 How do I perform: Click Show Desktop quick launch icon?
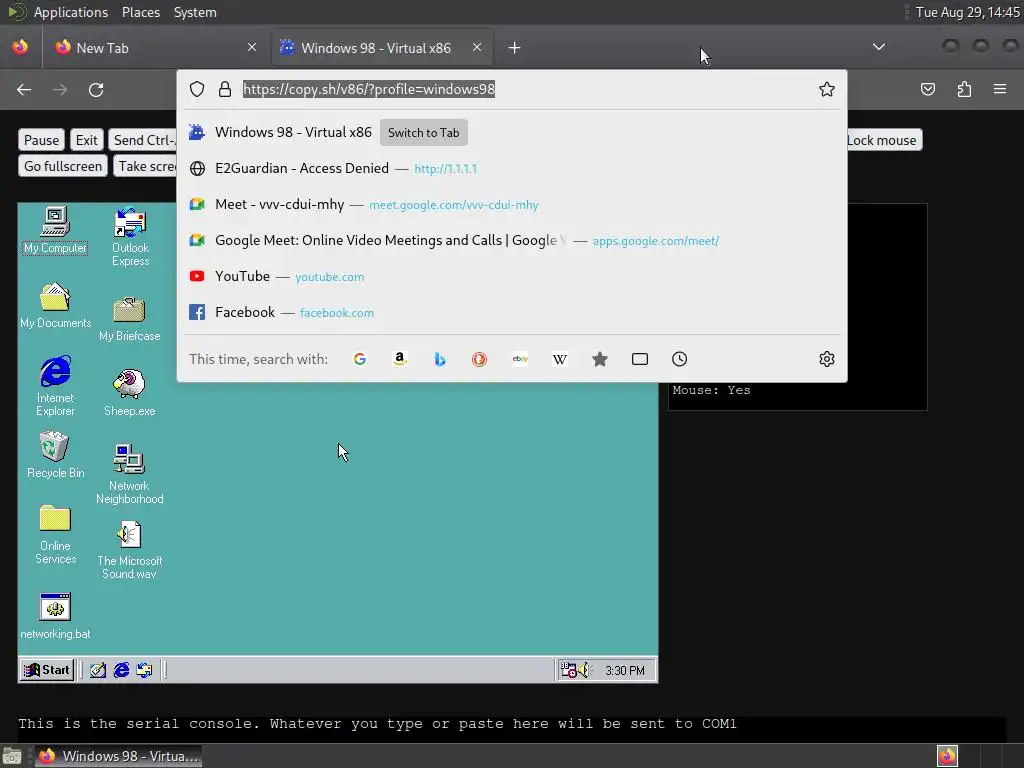(98, 670)
